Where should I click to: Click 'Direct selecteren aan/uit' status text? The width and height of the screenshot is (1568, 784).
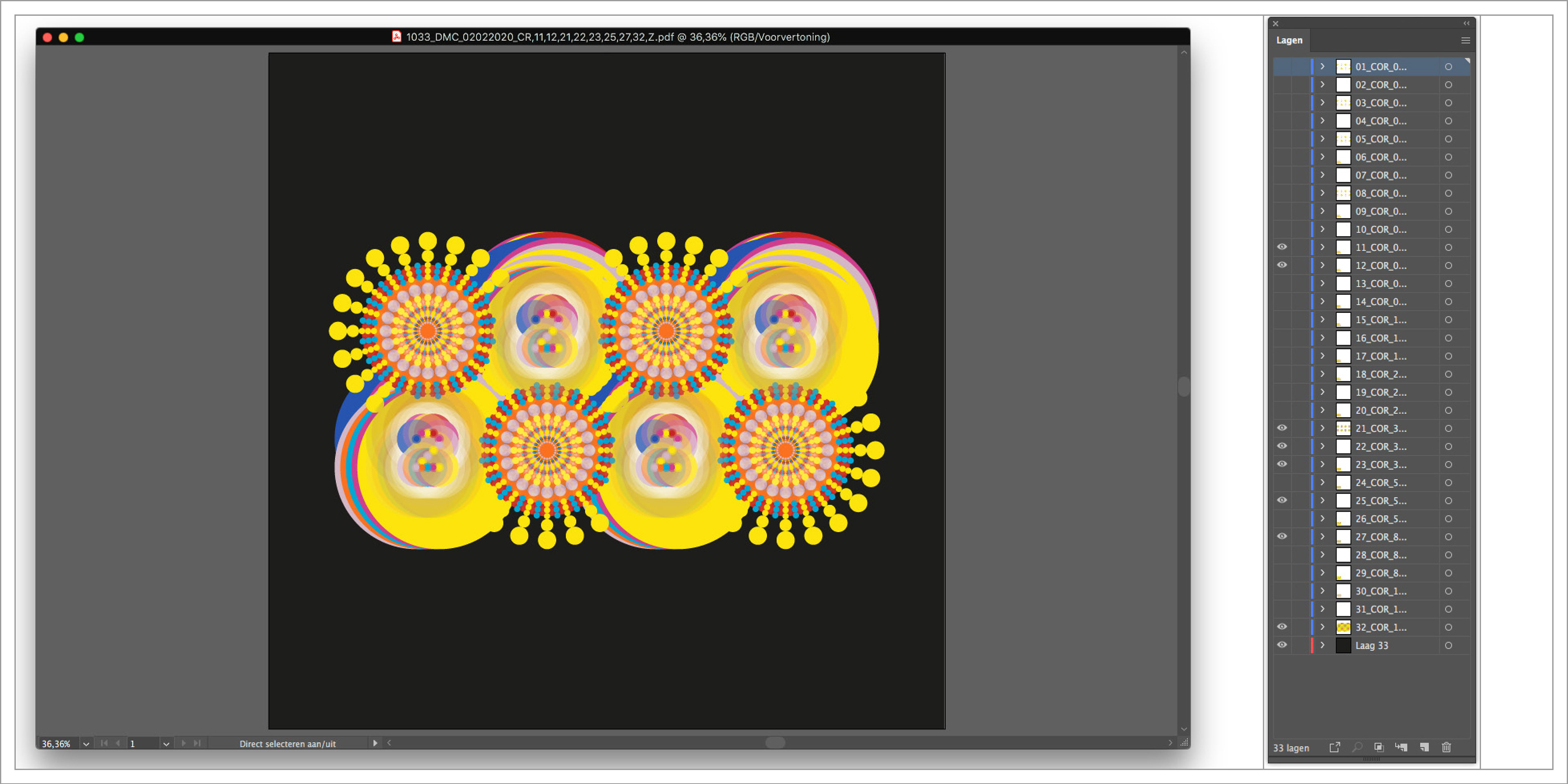tap(287, 744)
